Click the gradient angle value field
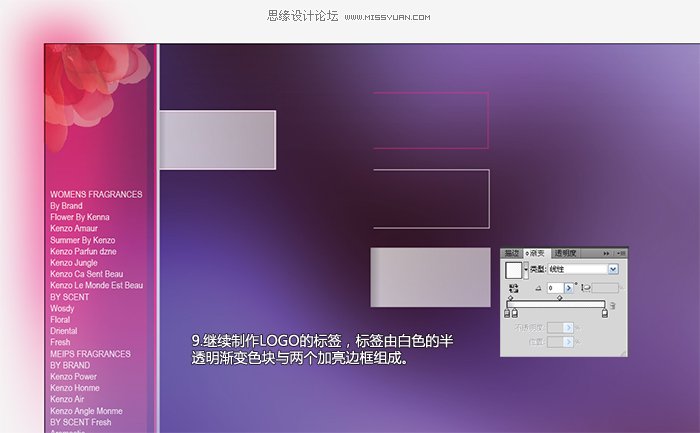700x433 pixels. (x=555, y=288)
